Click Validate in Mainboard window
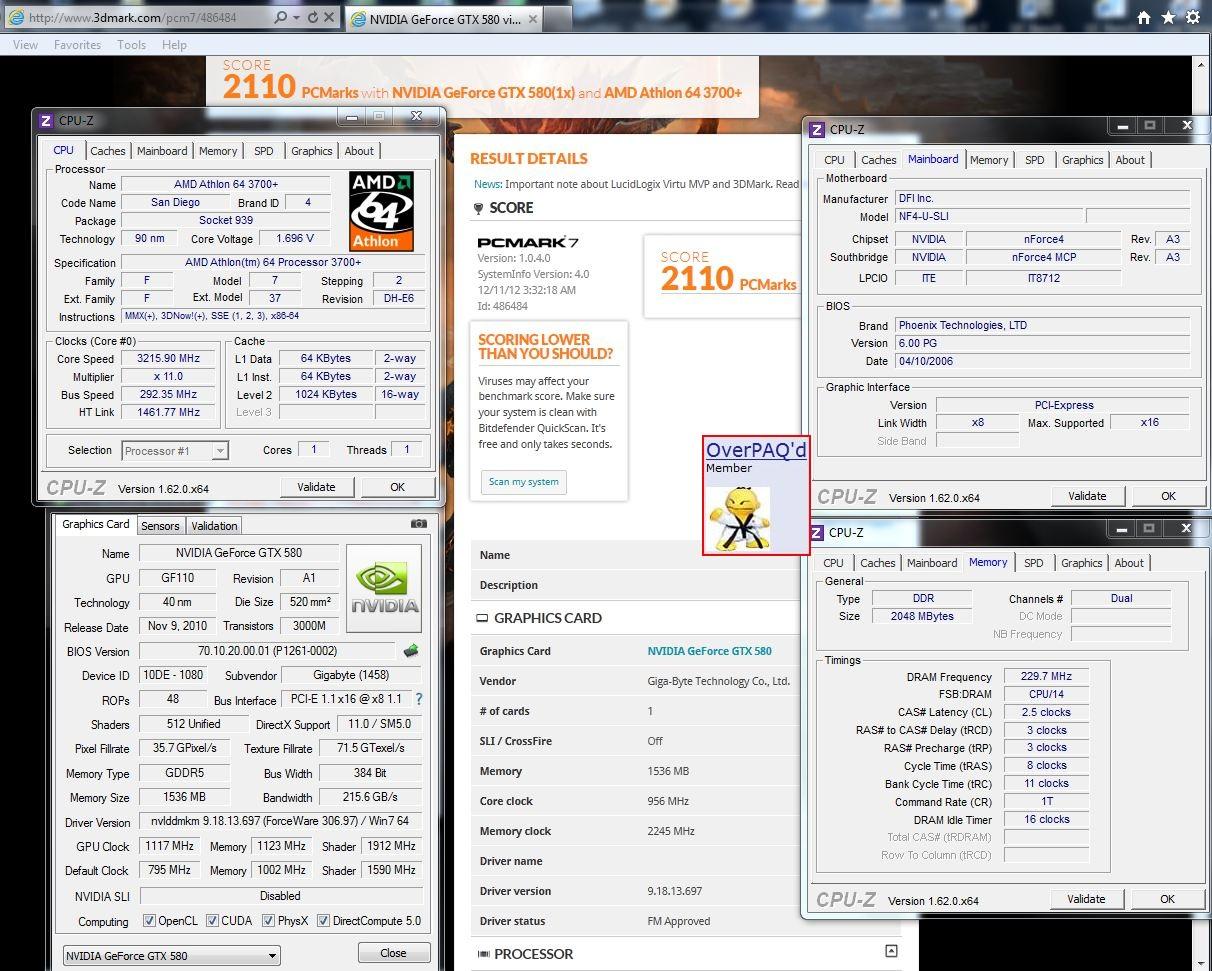The width and height of the screenshot is (1212, 971). pyautogui.click(x=1087, y=496)
